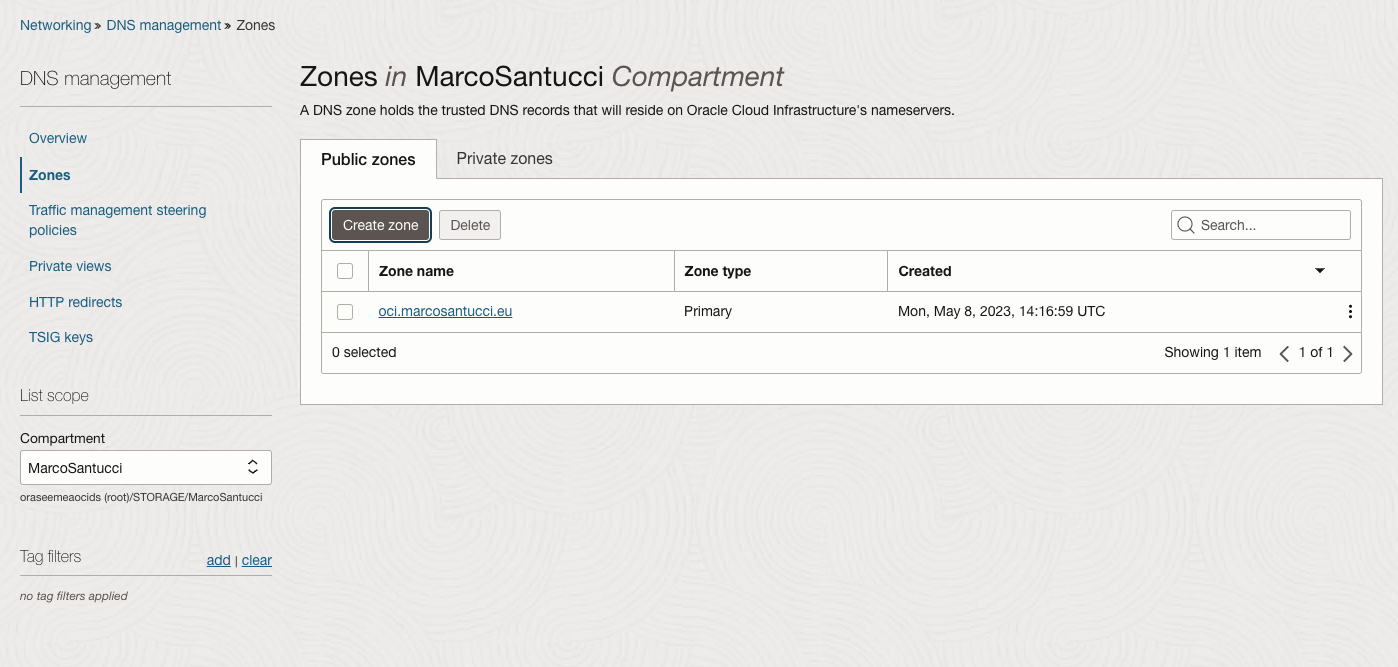1398x667 pixels.
Task: Click the previous page arrow
Action: click(x=1284, y=353)
